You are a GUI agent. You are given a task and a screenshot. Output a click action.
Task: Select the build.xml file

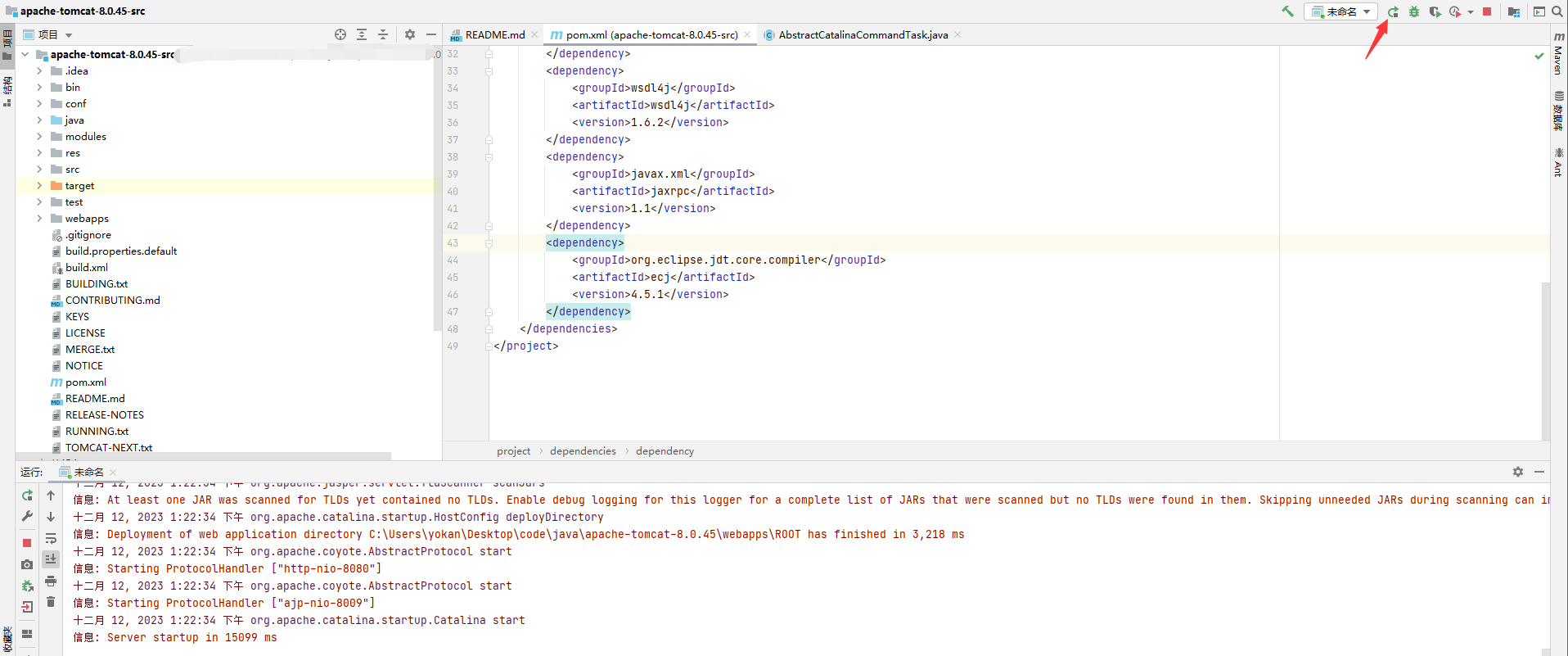pyautogui.click(x=86, y=268)
